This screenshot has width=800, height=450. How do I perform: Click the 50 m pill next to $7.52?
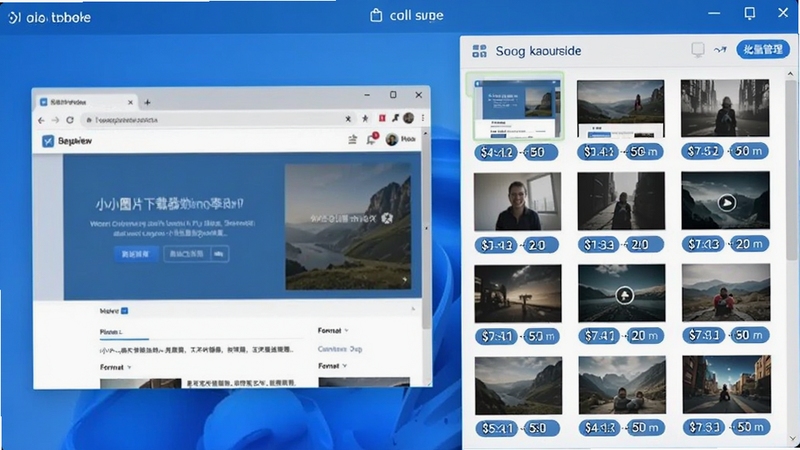point(748,151)
